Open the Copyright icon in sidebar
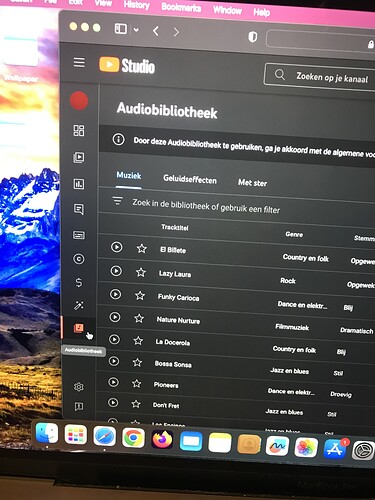The height and width of the screenshot is (500, 375). point(79,259)
